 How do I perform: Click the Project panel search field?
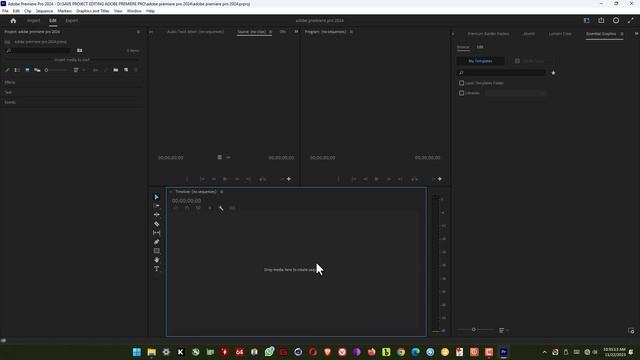38,51
